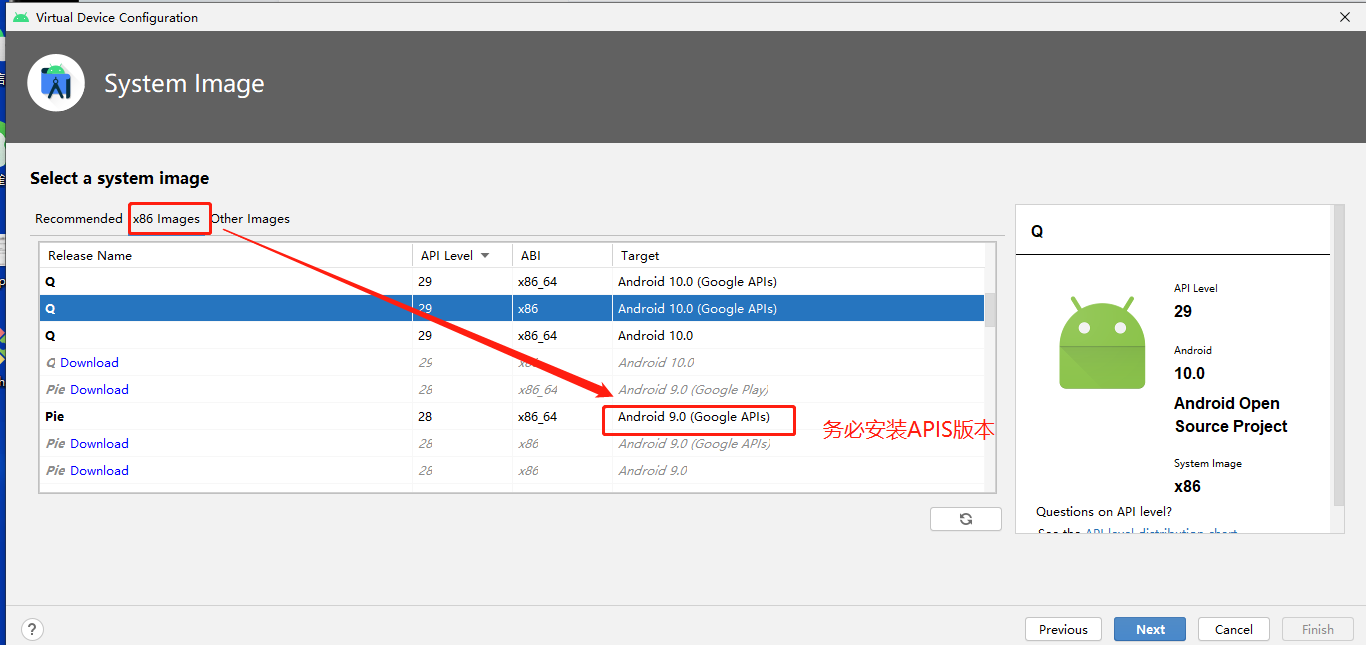This screenshot has height=645, width=1366.
Task: Select Q row with target 'Android 10.0'
Action: point(512,336)
